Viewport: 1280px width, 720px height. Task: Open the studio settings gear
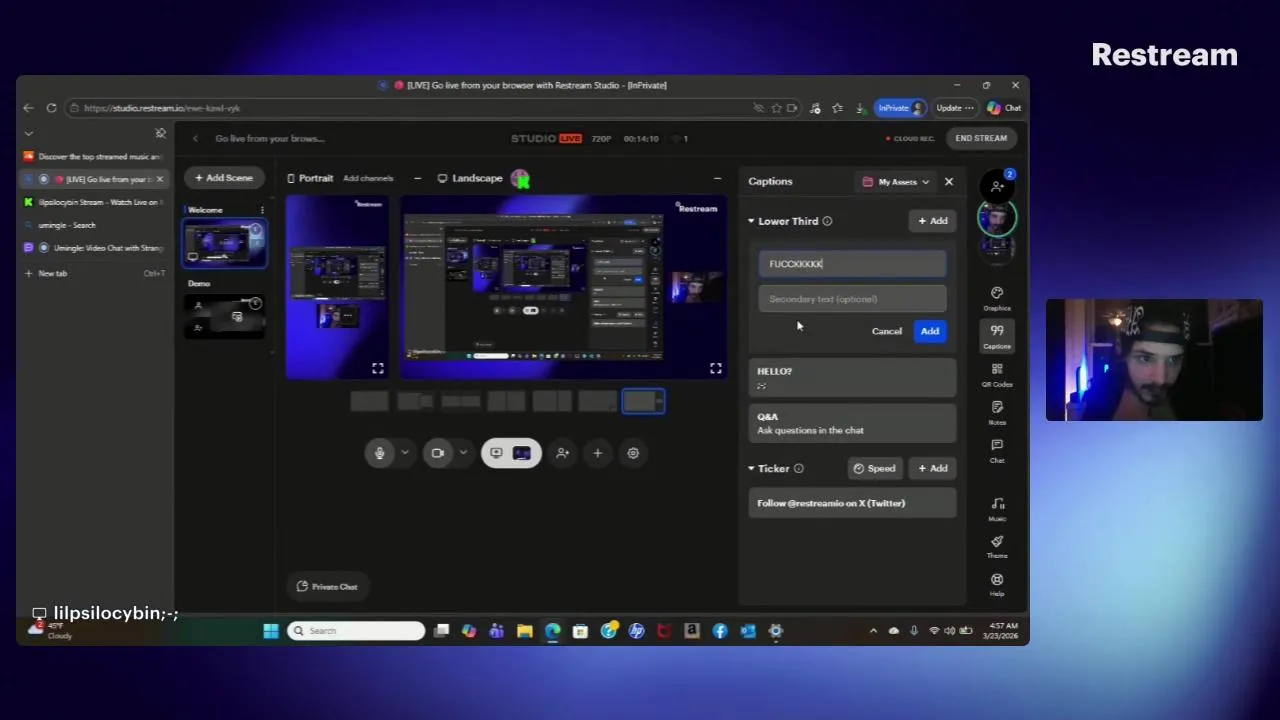click(633, 453)
